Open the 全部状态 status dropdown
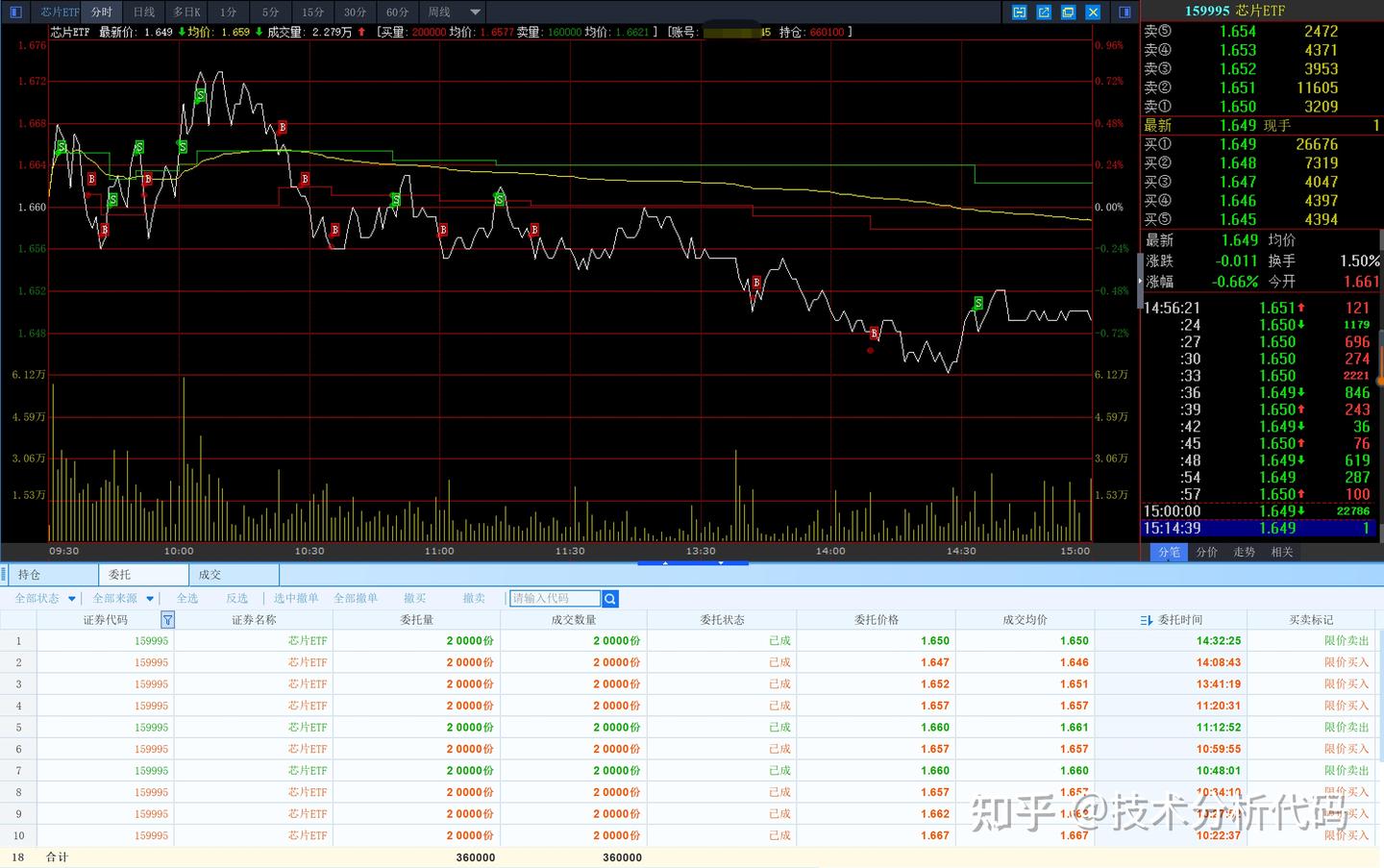Viewport: 1384px width, 868px height. [44, 598]
